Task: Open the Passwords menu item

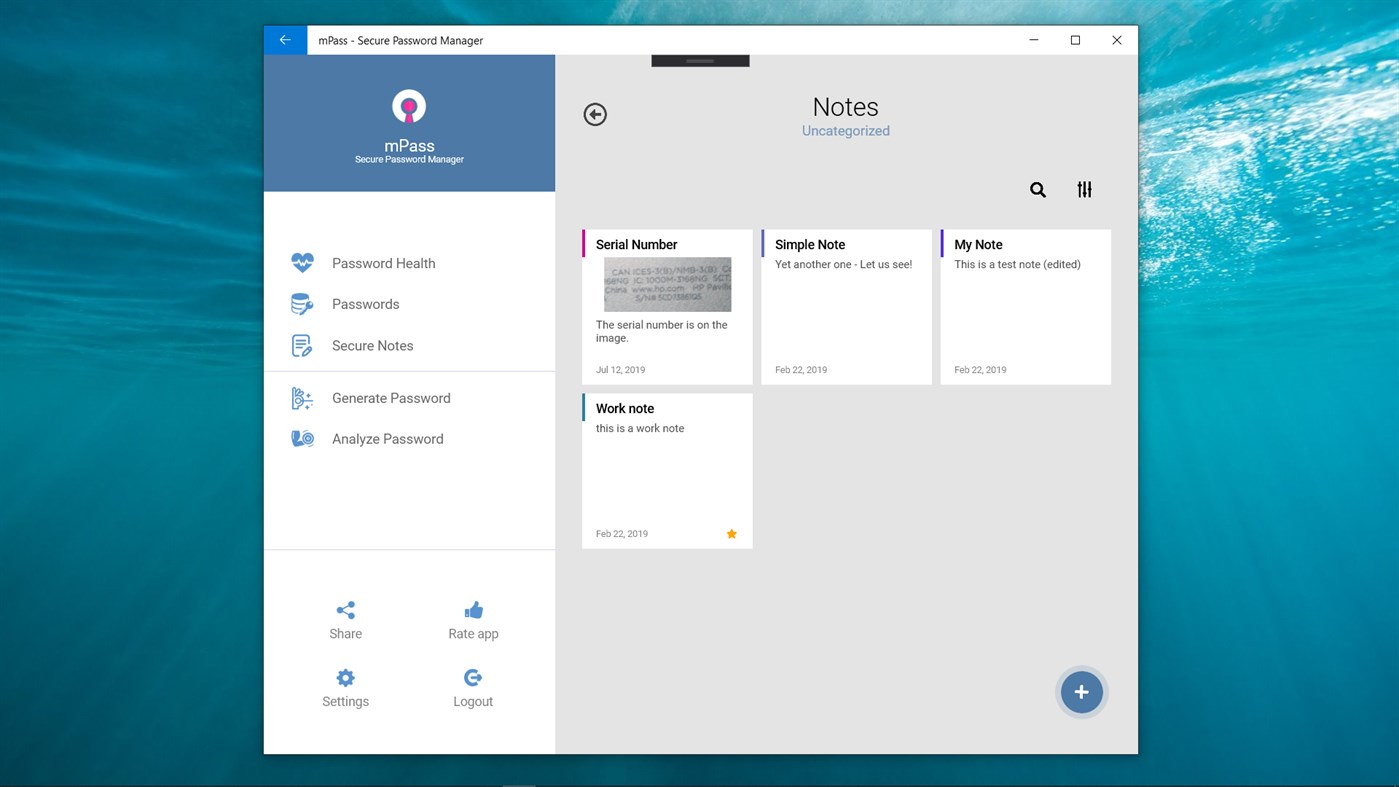Action: point(409,304)
